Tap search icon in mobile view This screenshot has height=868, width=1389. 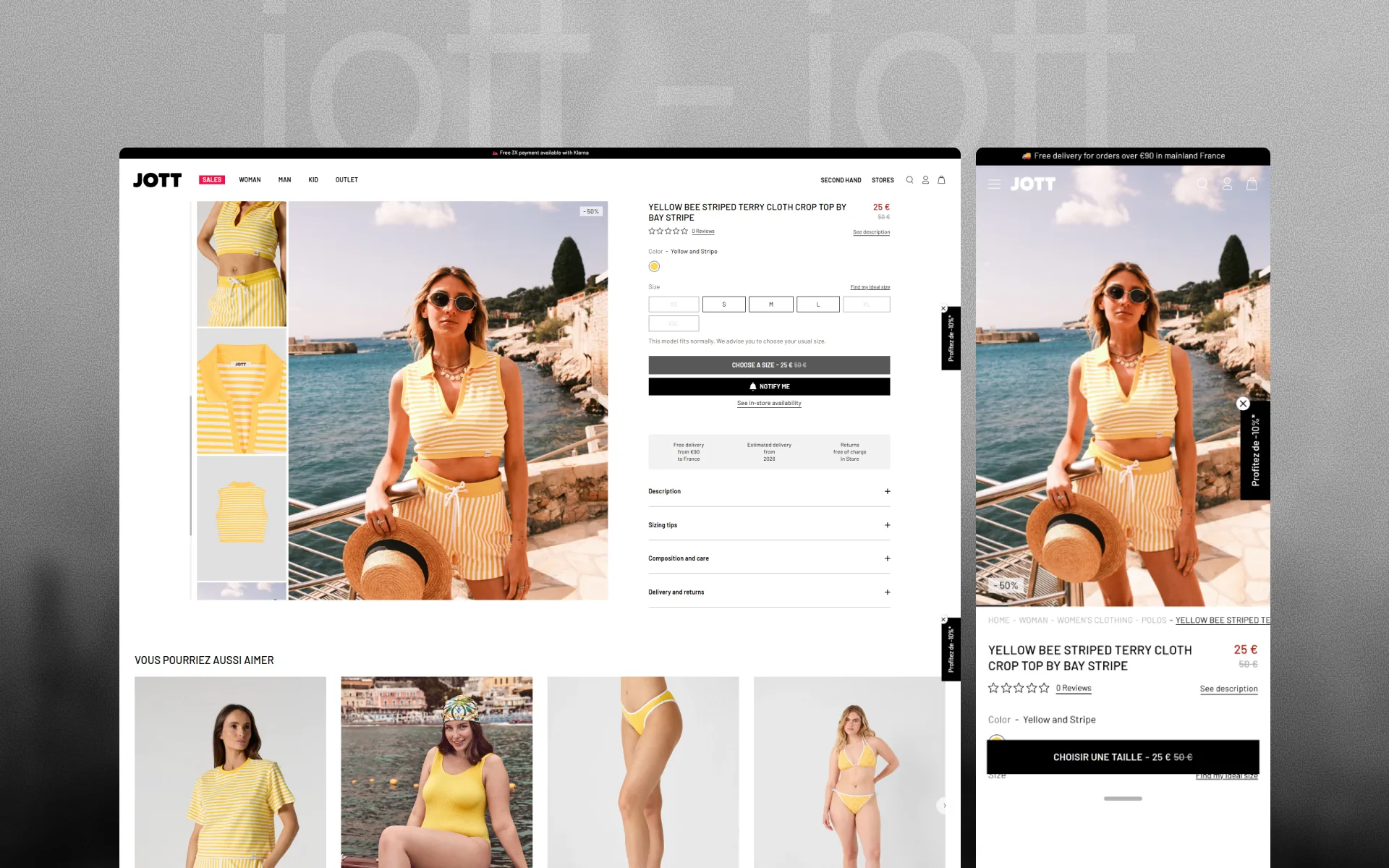pyautogui.click(x=1202, y=184)
